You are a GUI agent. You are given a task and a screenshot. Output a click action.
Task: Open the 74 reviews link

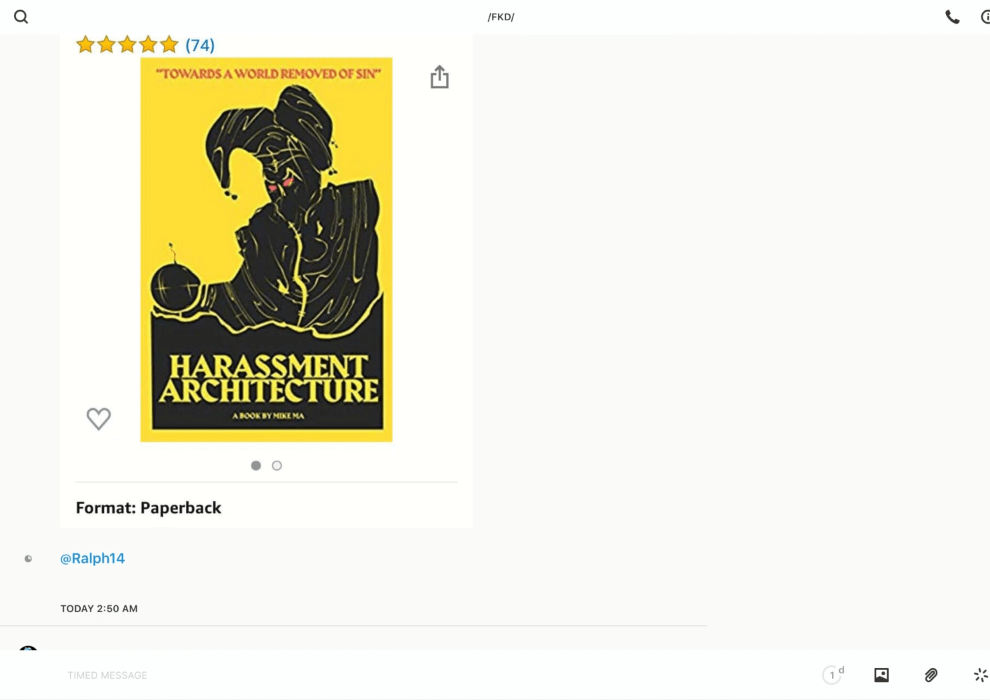point(200,45)
